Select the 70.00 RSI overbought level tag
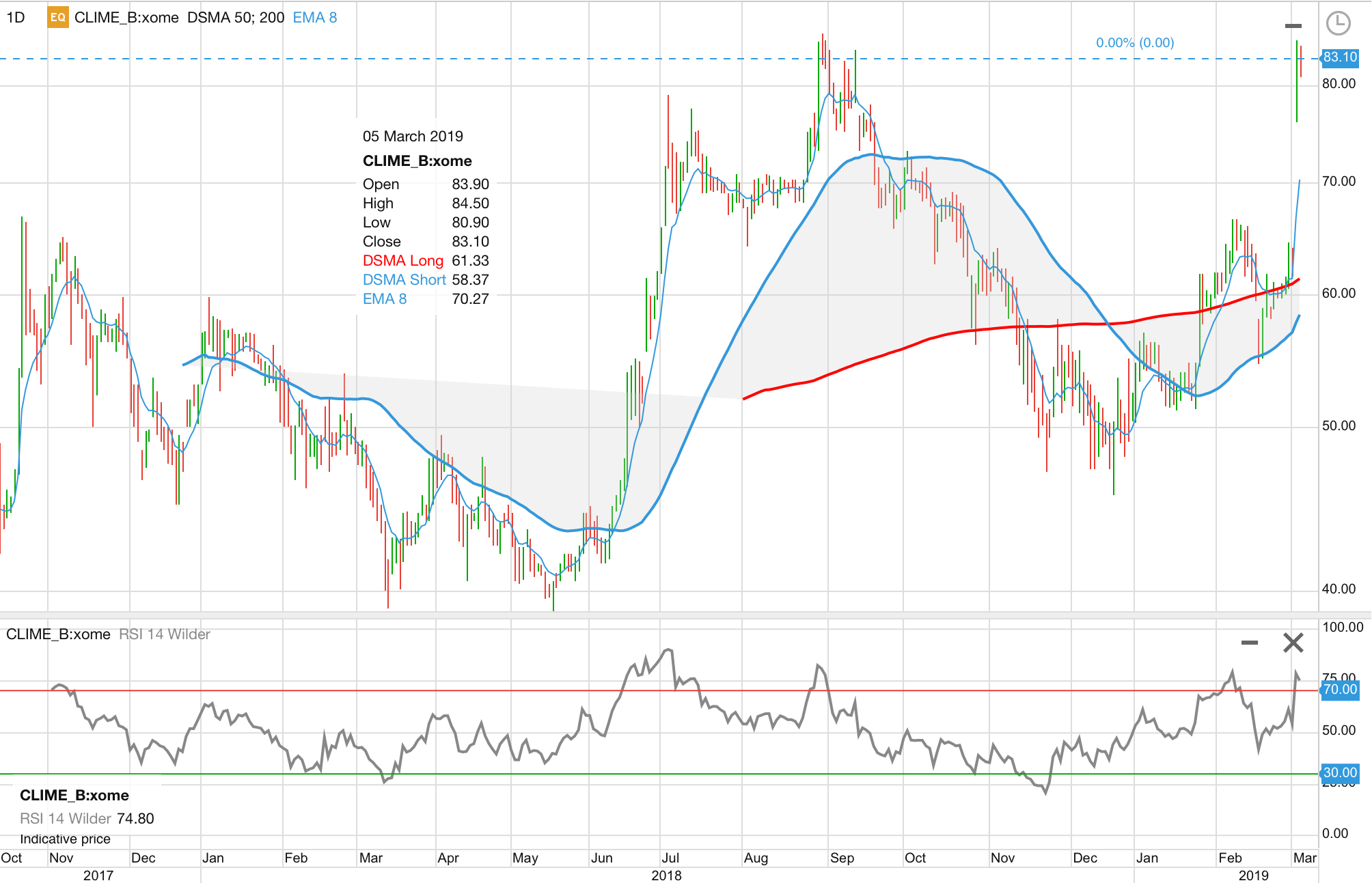1372x883 pixels. point(1339,690)
